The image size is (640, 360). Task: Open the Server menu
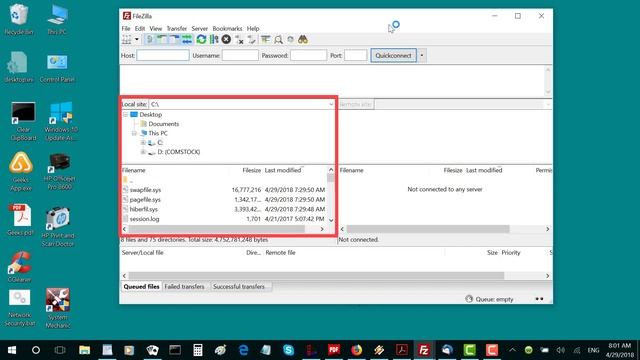(x=200, y=29)
